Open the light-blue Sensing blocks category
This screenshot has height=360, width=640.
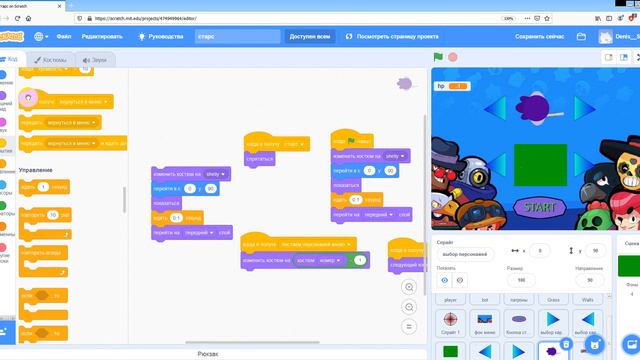[3, 184]
